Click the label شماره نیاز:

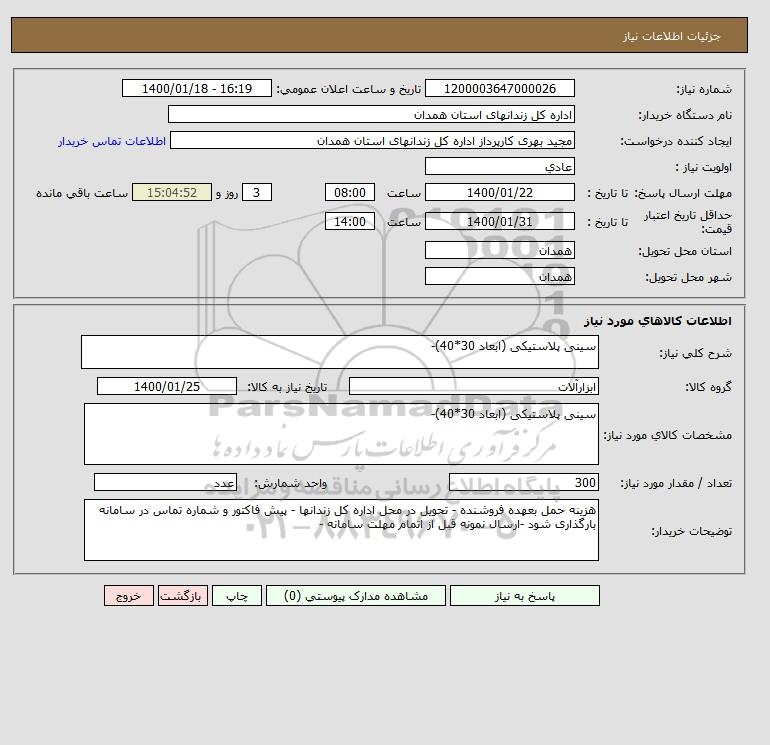(x=704, y=89)
